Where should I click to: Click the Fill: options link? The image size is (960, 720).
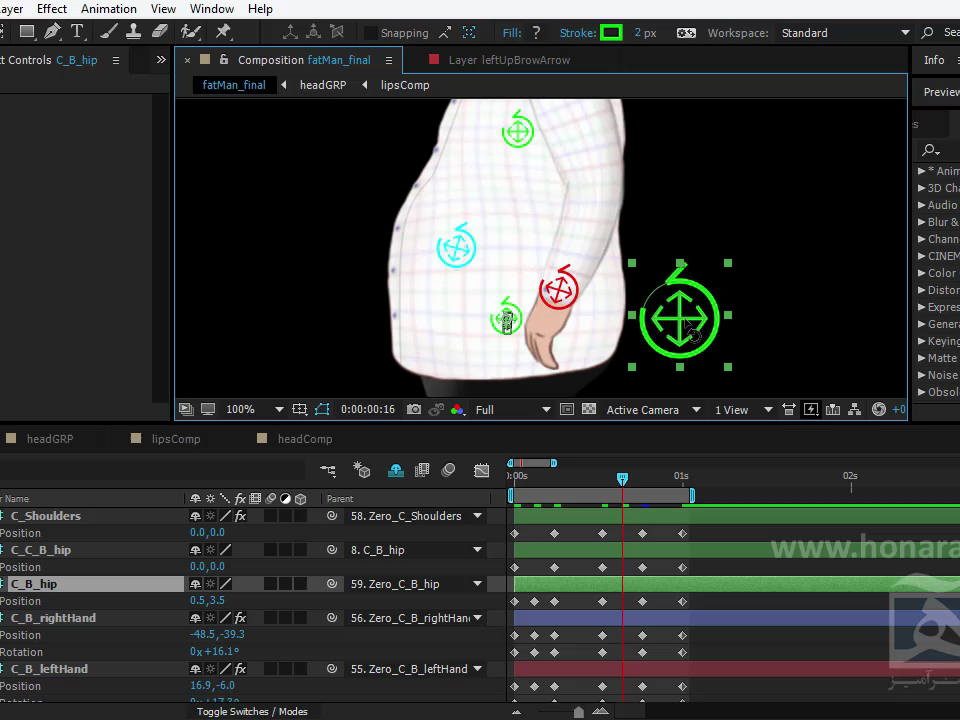pyautogui.click(x=512, y=33)
